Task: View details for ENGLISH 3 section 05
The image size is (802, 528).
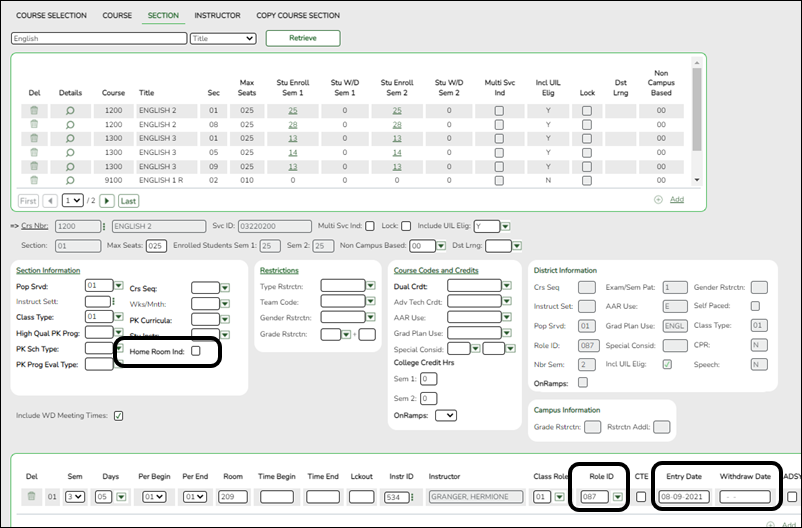Action: (70, 152)
